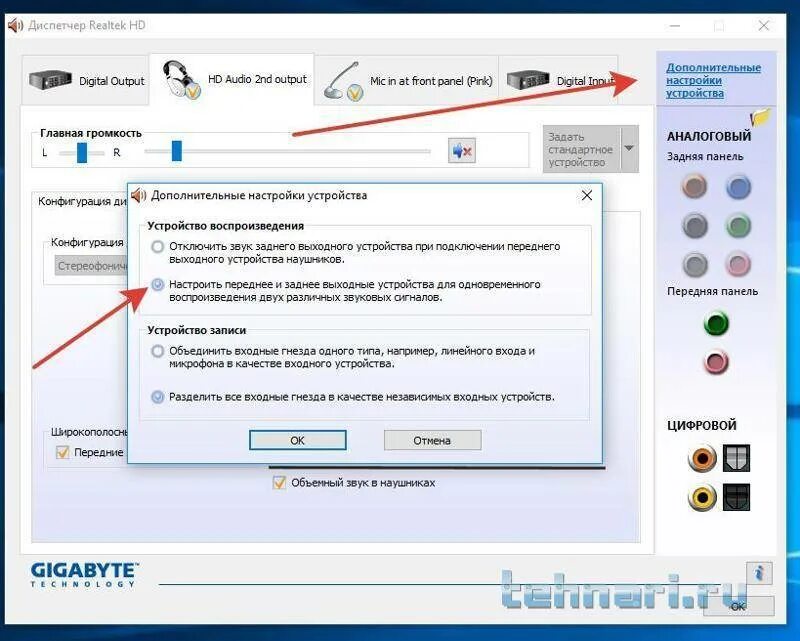The image size is (800, 641).
Task: Click the Digital Input device icon
Action: [x=528, y=80]
